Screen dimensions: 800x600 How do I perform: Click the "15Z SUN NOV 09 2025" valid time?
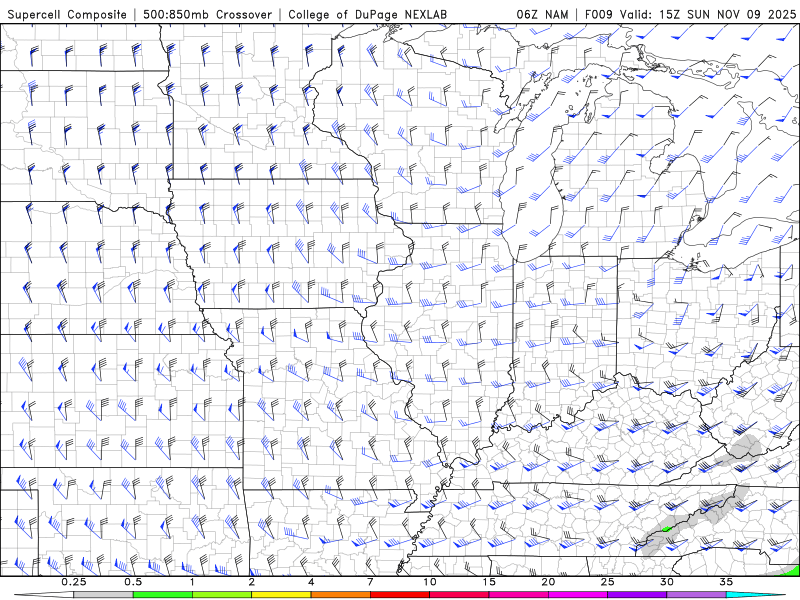(x=728, y=15)
